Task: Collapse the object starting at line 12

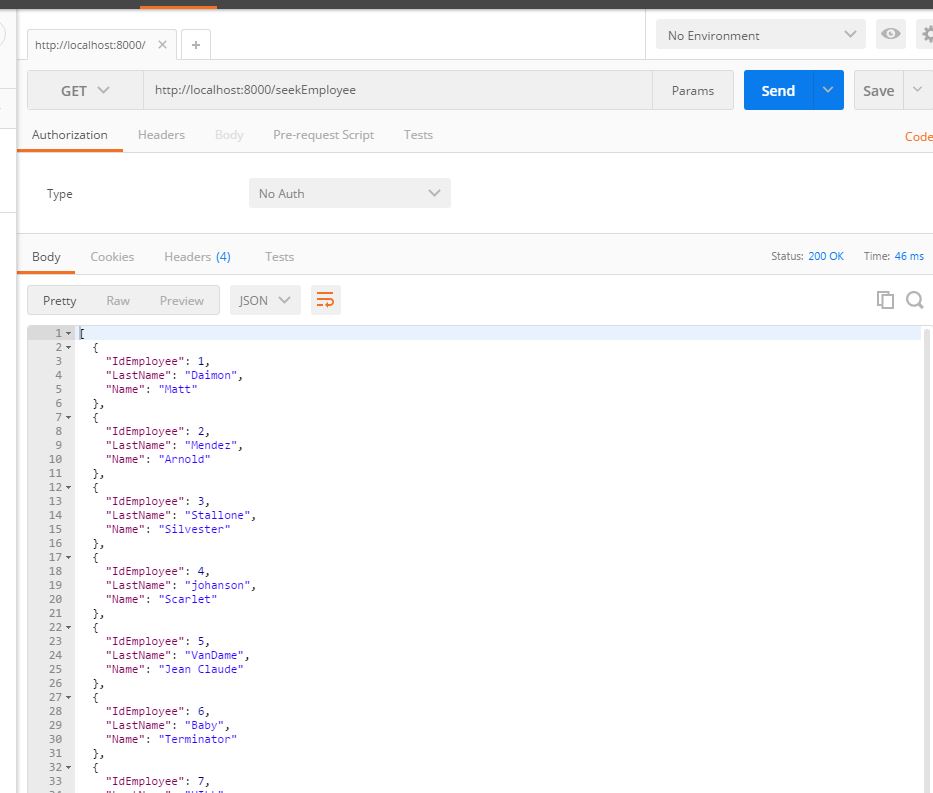Action: coord(68,488)
